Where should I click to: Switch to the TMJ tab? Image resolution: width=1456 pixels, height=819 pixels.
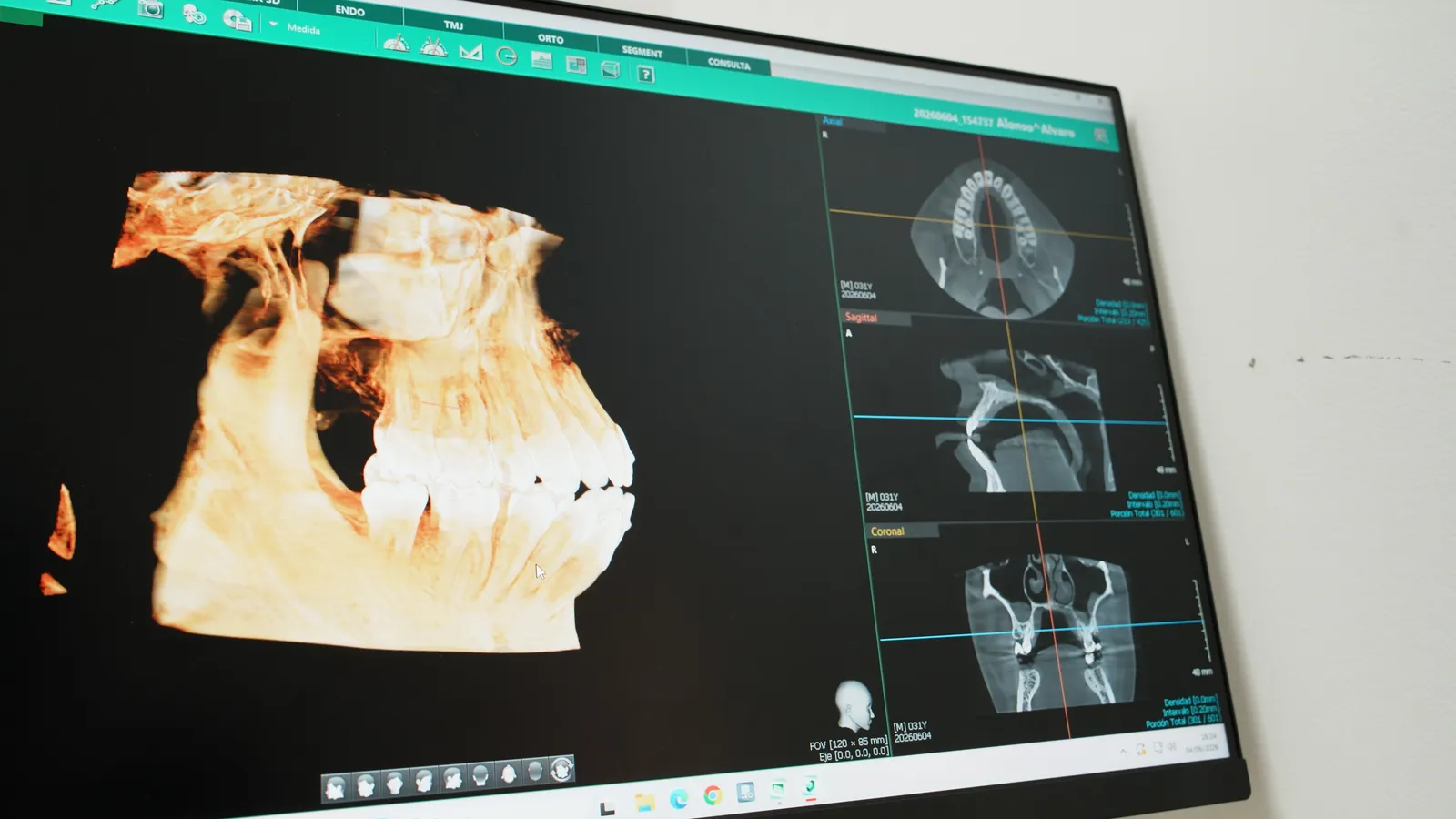click(x=453, y=25)
